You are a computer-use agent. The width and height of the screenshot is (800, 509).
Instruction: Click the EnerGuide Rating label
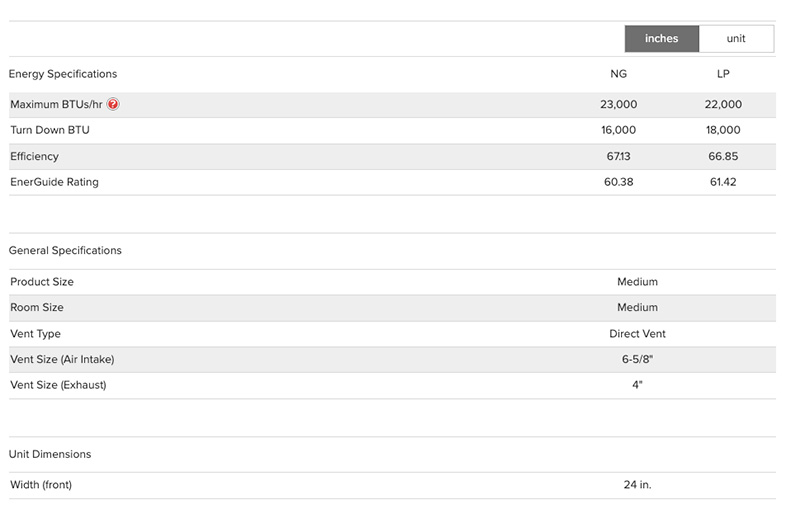54,182
